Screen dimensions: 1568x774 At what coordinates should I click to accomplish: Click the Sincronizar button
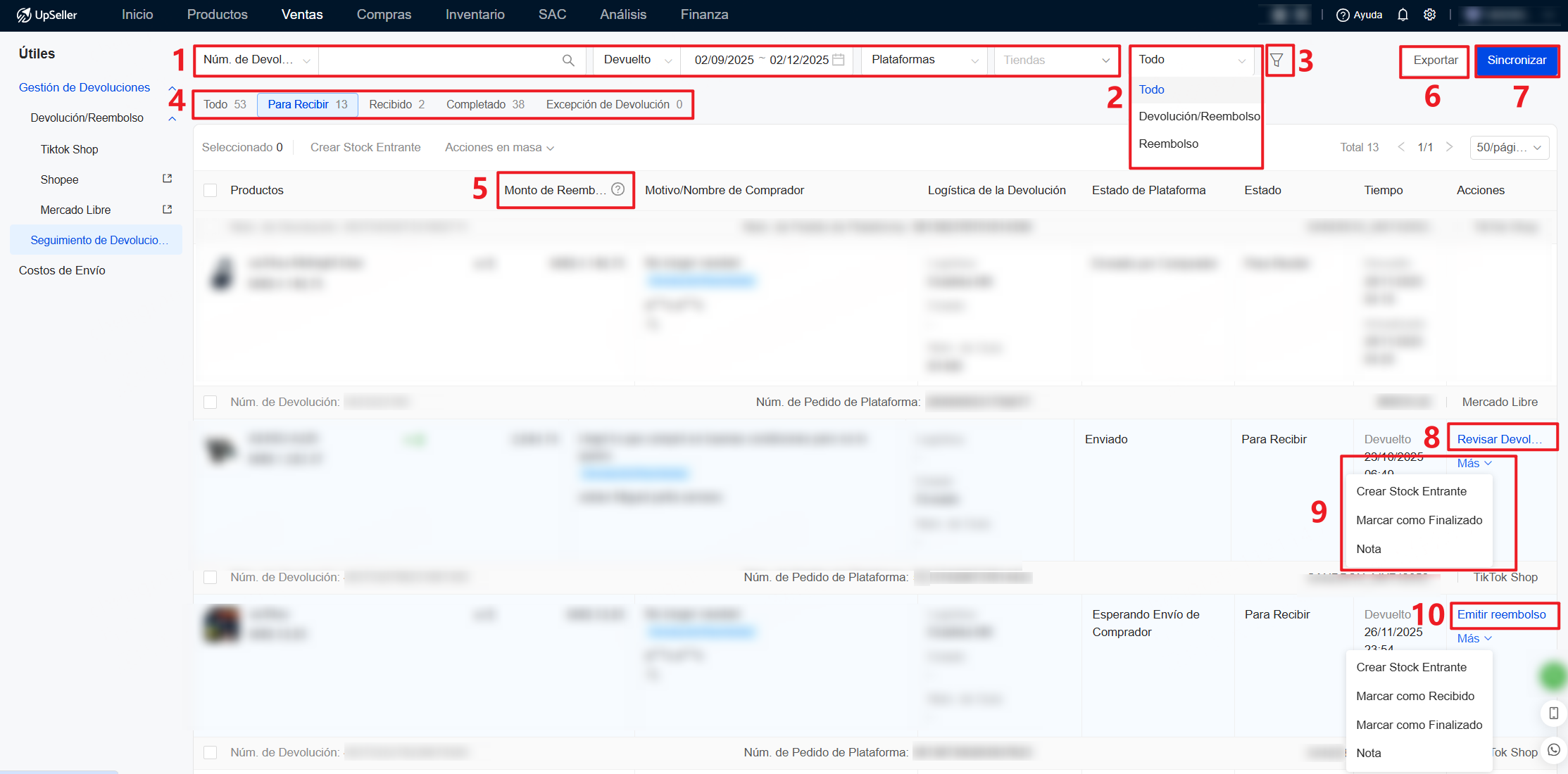click(1516, 61)
